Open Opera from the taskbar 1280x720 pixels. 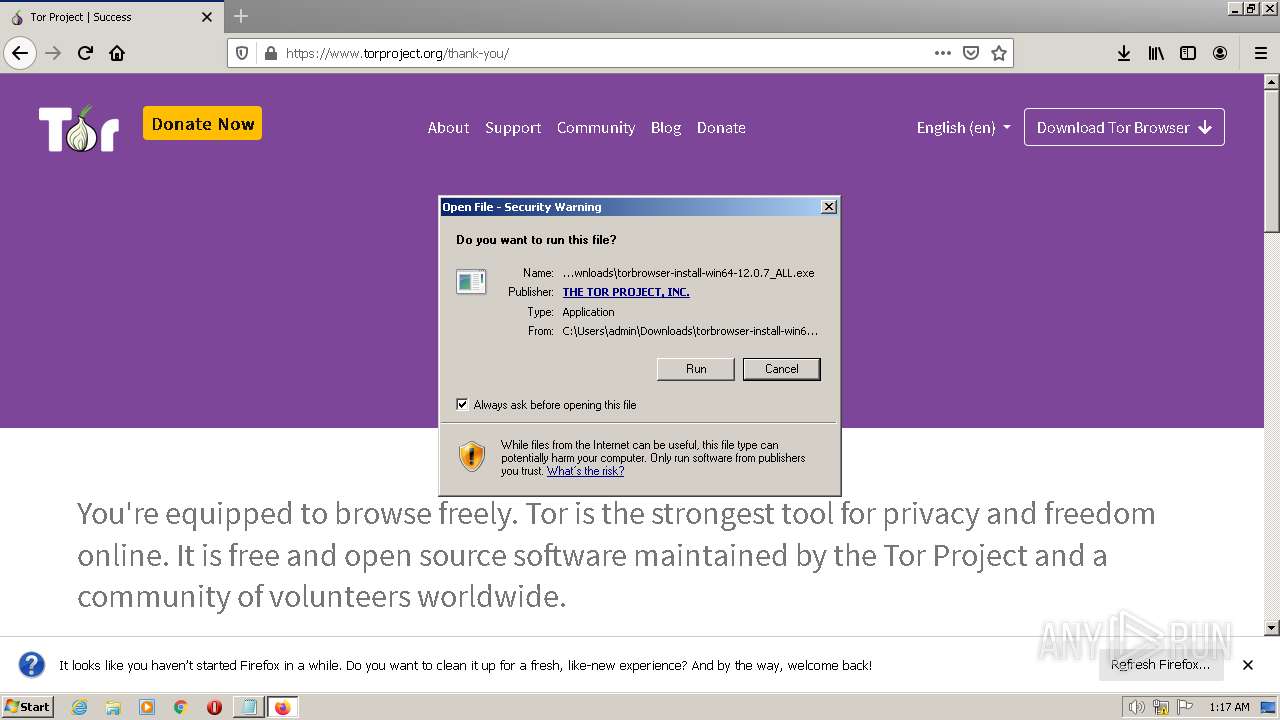[214, 707]
